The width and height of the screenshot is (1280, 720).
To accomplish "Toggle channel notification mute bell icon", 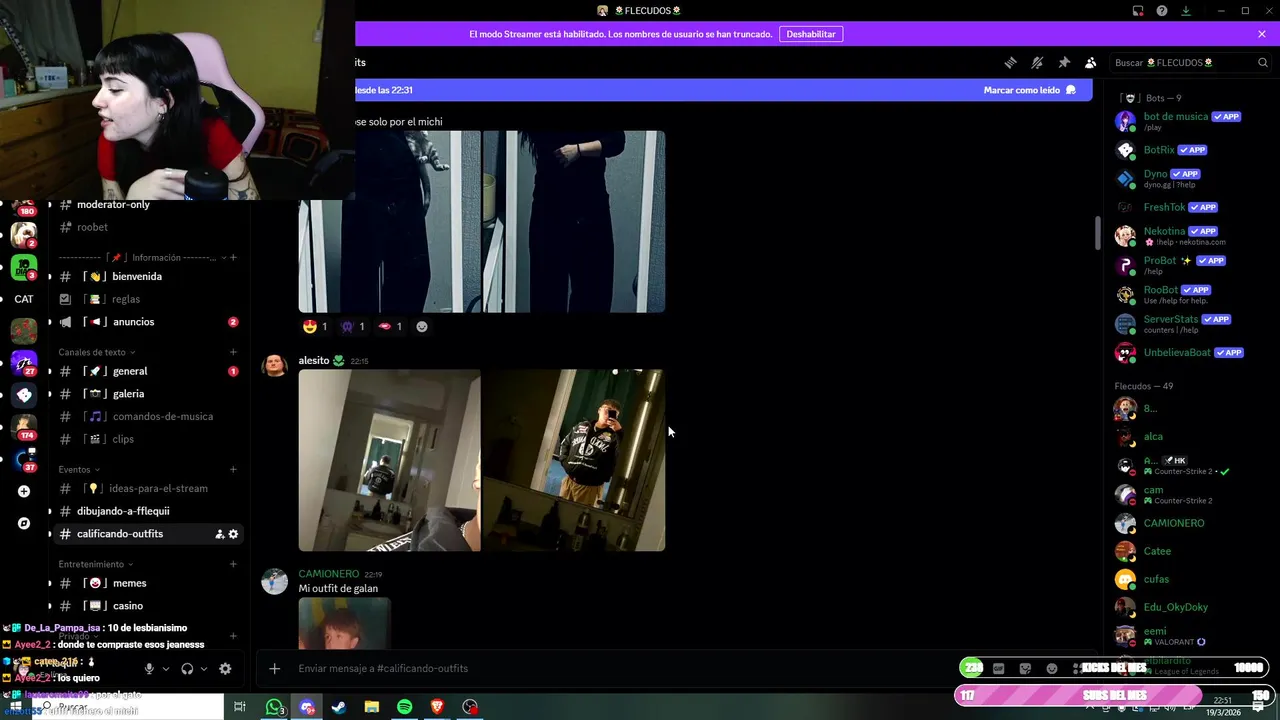I will [1037, 62].
